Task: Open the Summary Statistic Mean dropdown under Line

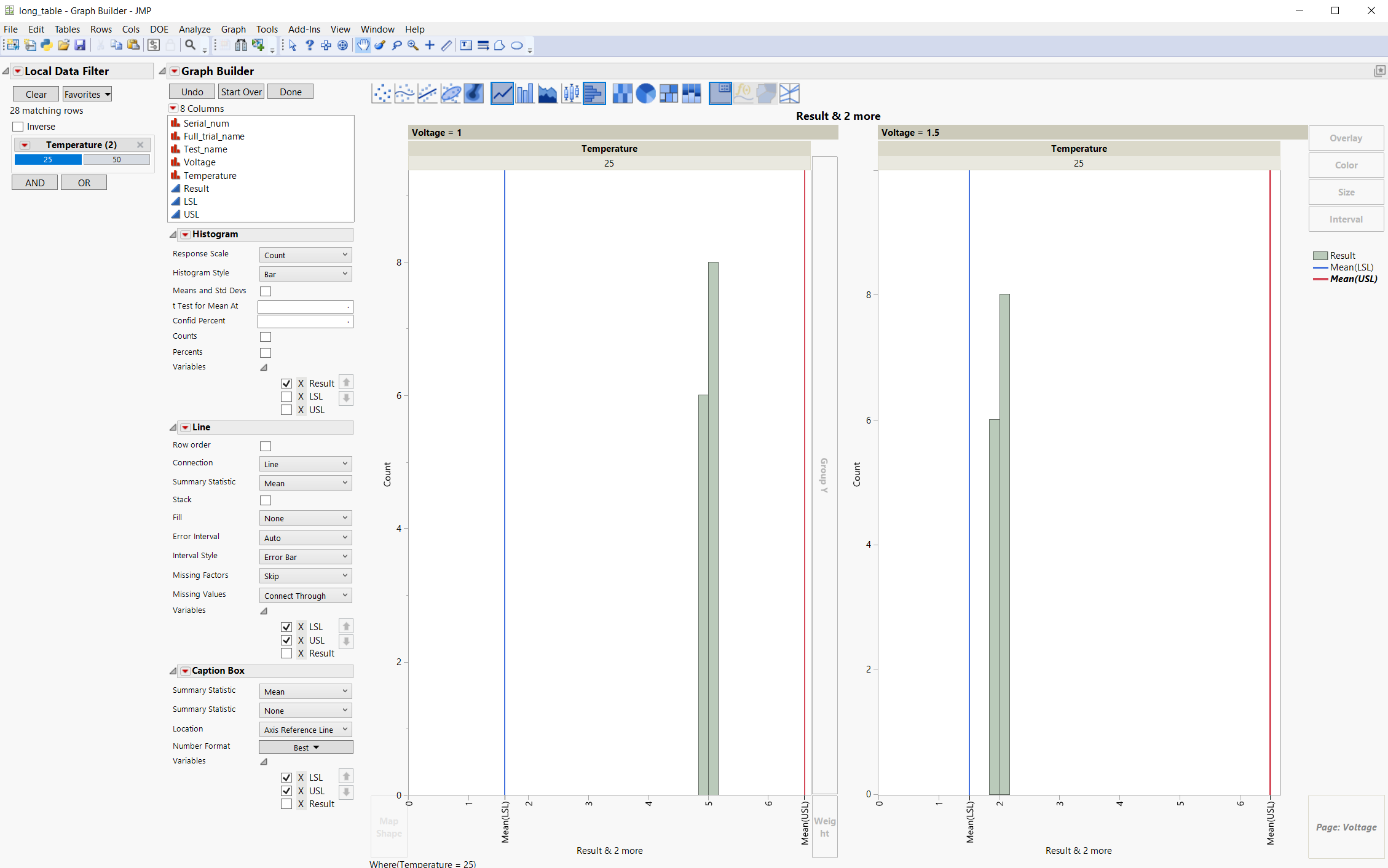Action: pyautogui.click(x=305, y=483)
